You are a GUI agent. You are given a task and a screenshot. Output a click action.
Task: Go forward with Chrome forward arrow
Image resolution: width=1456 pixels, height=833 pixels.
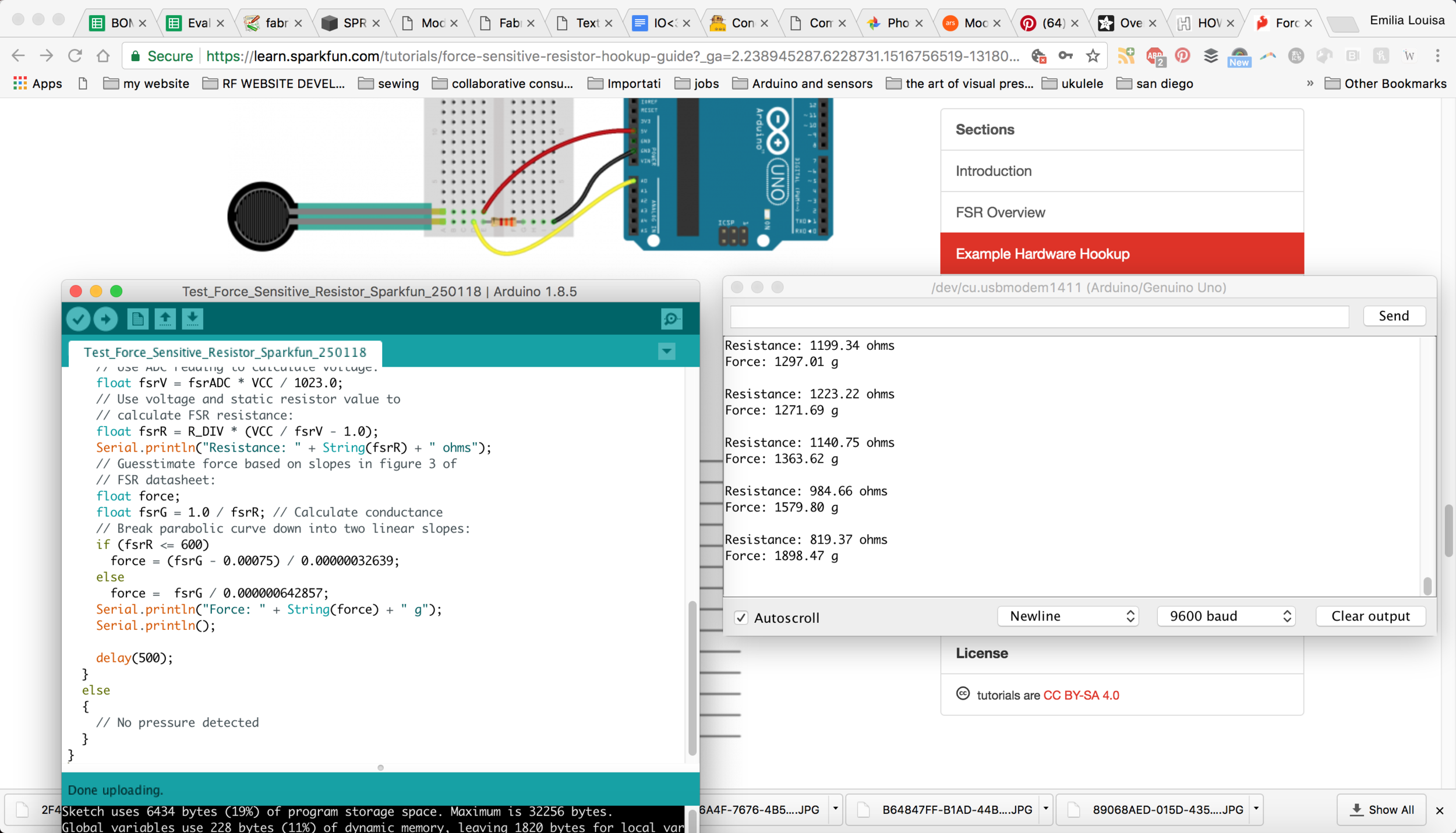[47, 56]
